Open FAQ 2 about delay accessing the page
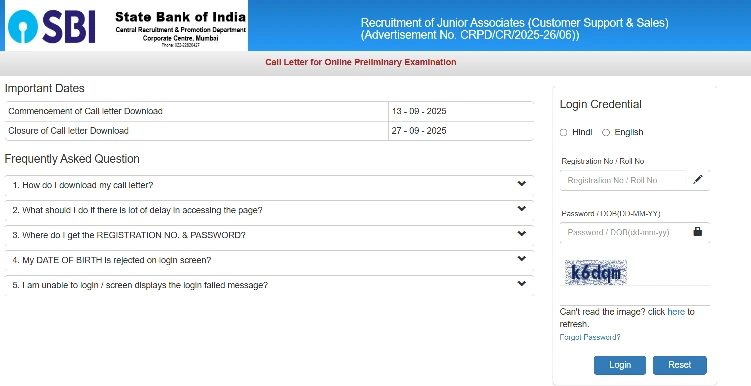 pyautogui.click(x=269, y=210)
